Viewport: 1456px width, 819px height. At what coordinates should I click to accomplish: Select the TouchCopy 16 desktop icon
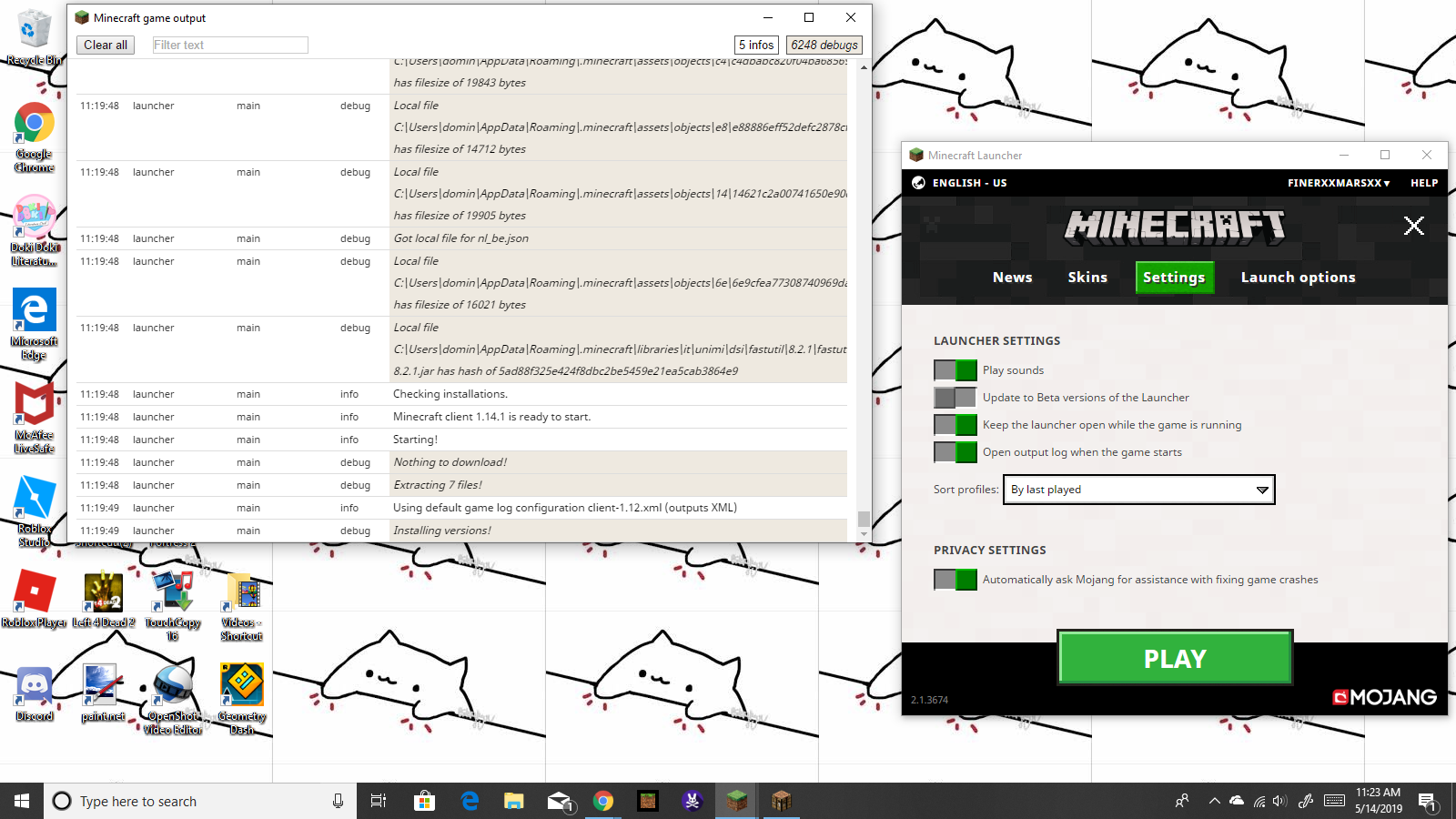pos(173,605)
